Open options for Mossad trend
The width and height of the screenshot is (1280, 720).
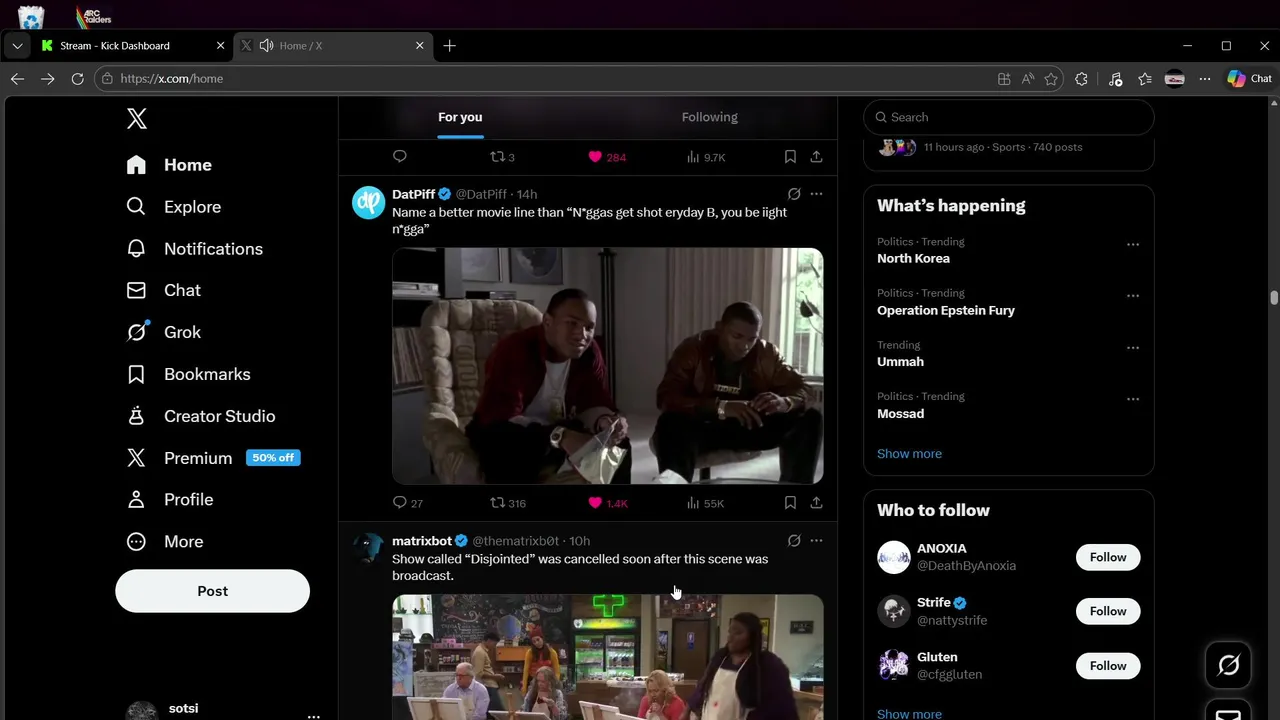point(1133,399)
